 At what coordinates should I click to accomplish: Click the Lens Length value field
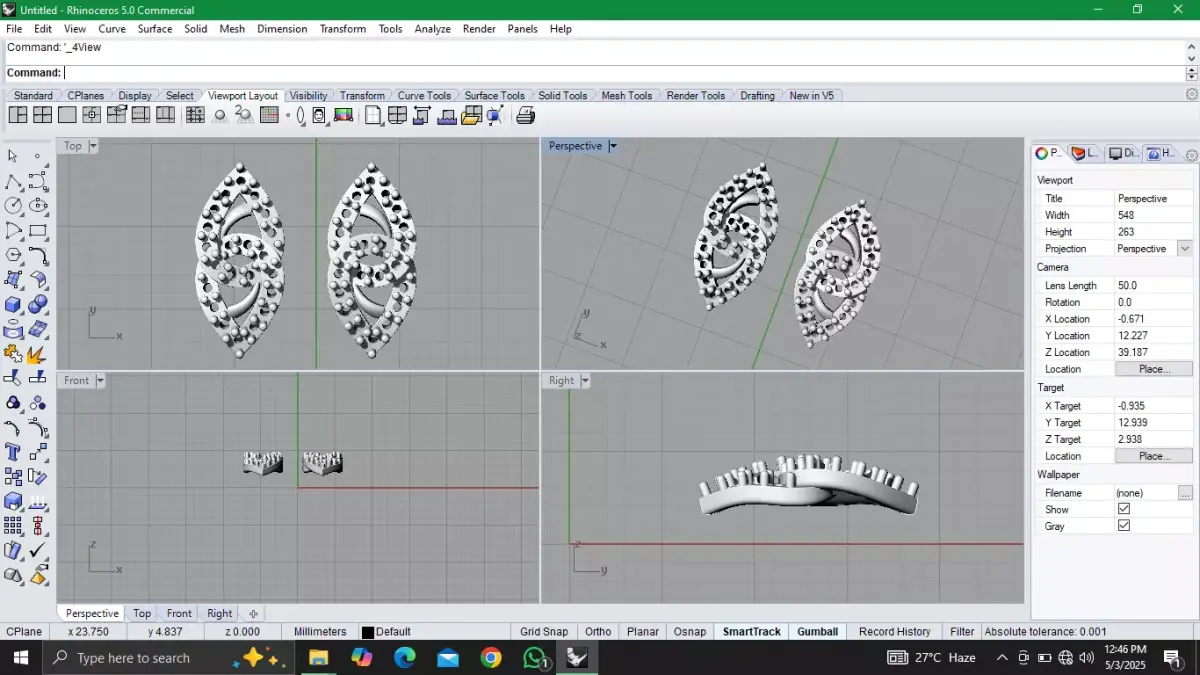point(1154,286)
